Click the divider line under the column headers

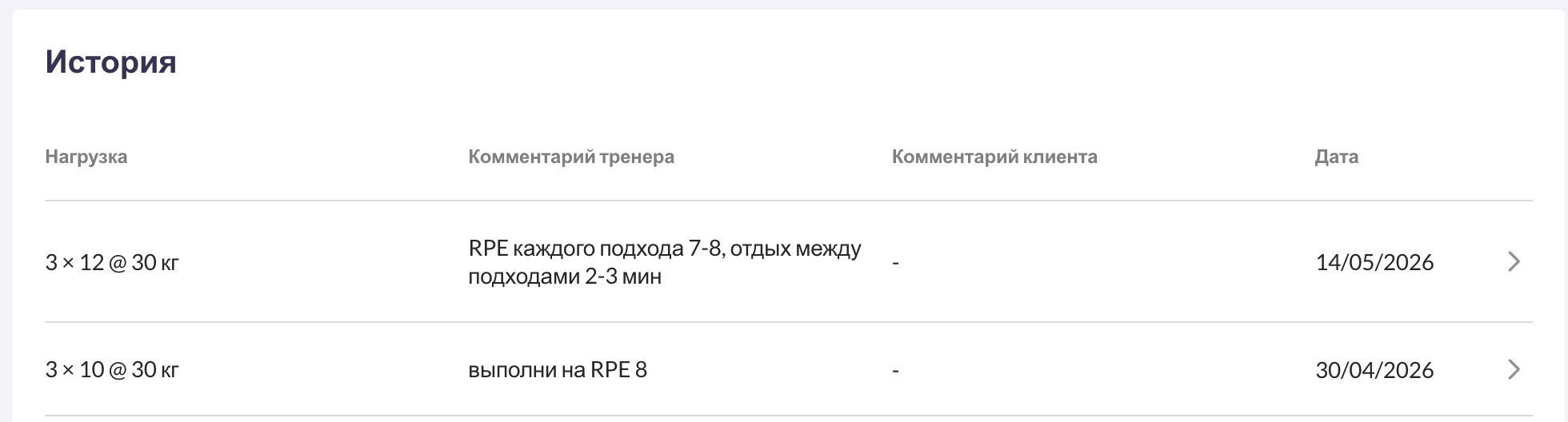click(x=788, y=201)
